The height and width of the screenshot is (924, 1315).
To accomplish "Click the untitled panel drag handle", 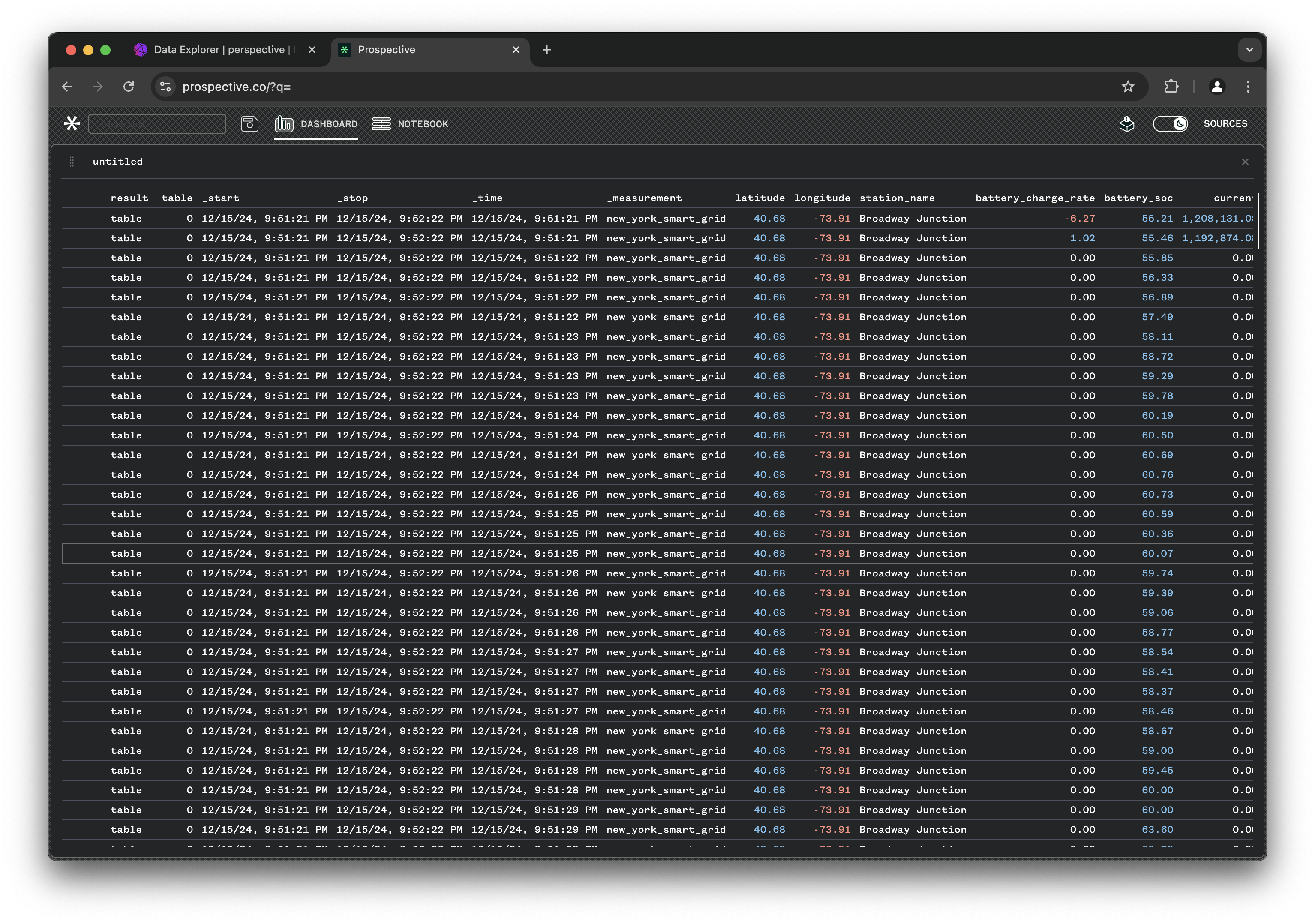I will click(72, 162).
